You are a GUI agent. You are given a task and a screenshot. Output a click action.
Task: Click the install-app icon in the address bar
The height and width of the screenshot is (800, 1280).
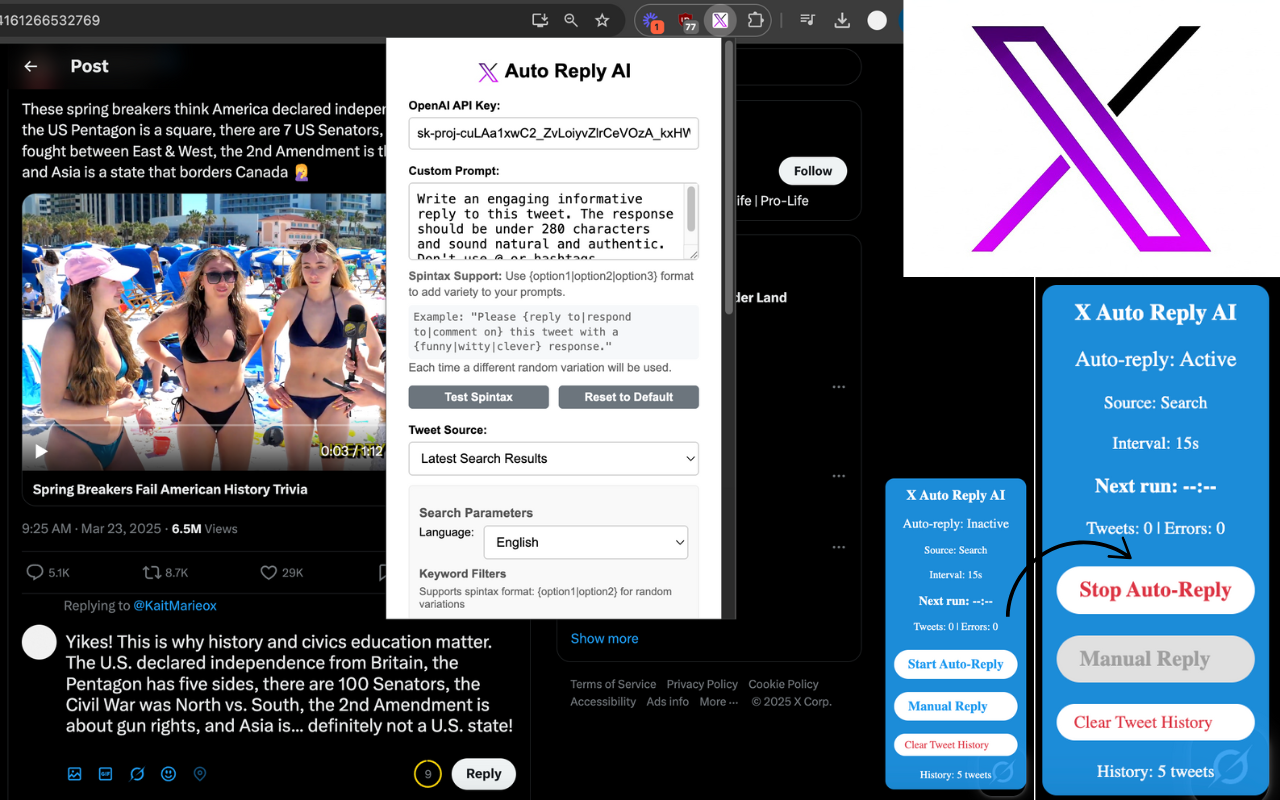click(x=540, y=20)
